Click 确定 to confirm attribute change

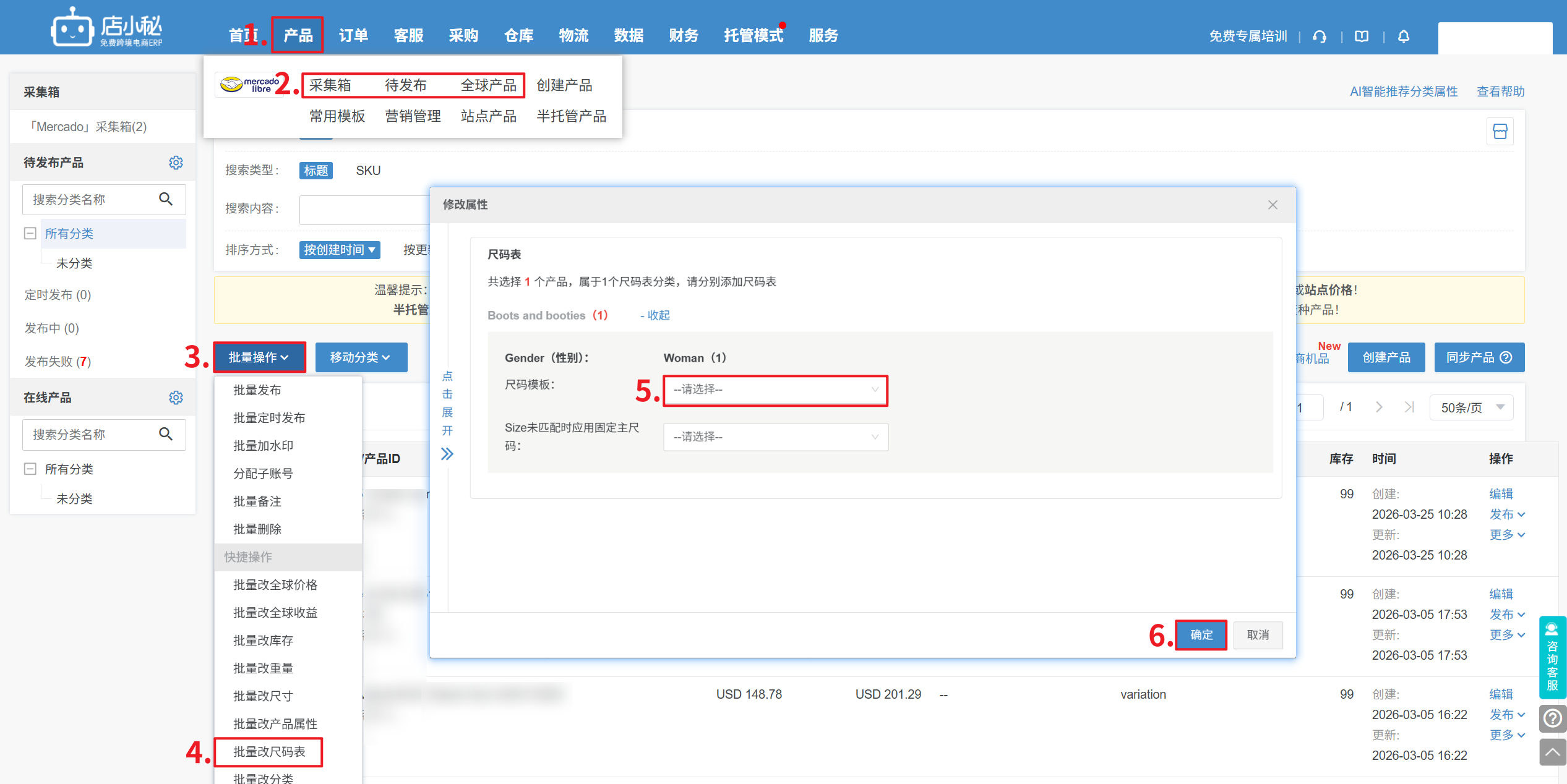point(1201,635)
